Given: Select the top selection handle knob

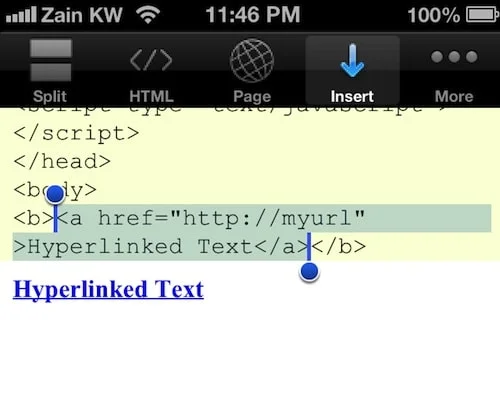Looking at the screenshot, I should (55, 195).
